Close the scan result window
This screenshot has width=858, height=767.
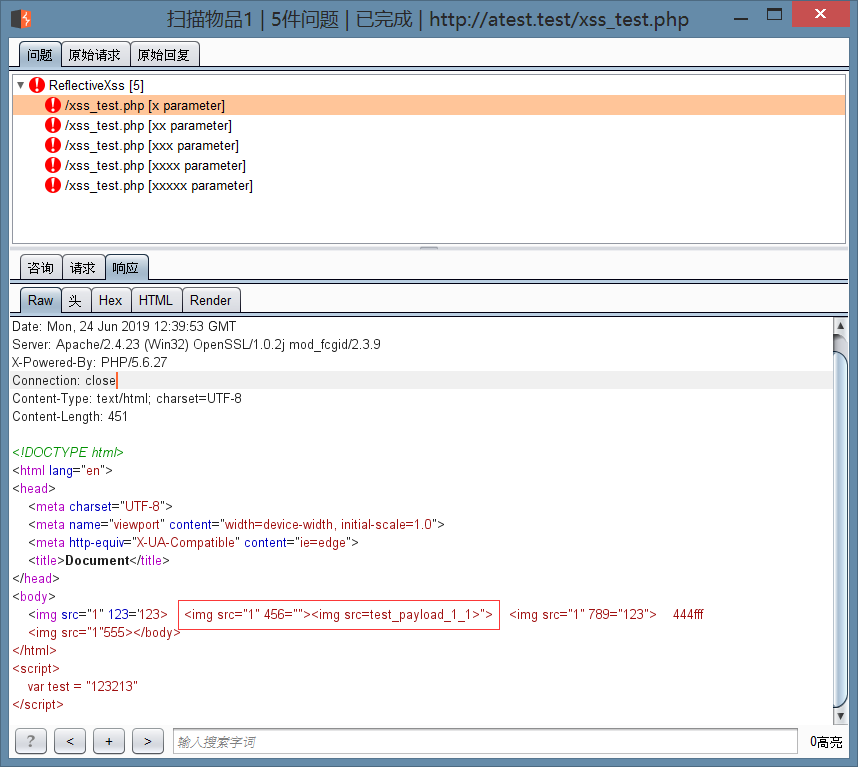tap(820, 14)
